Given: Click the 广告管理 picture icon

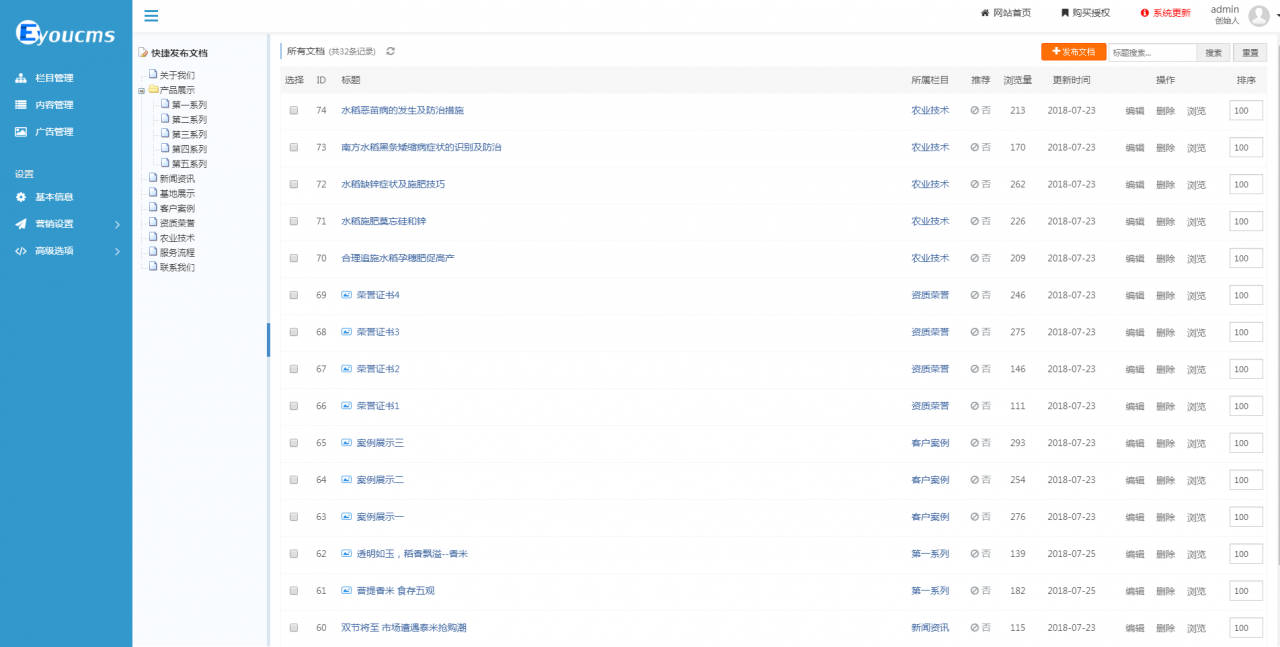Looking at the screenshot, I should (21, 132).
